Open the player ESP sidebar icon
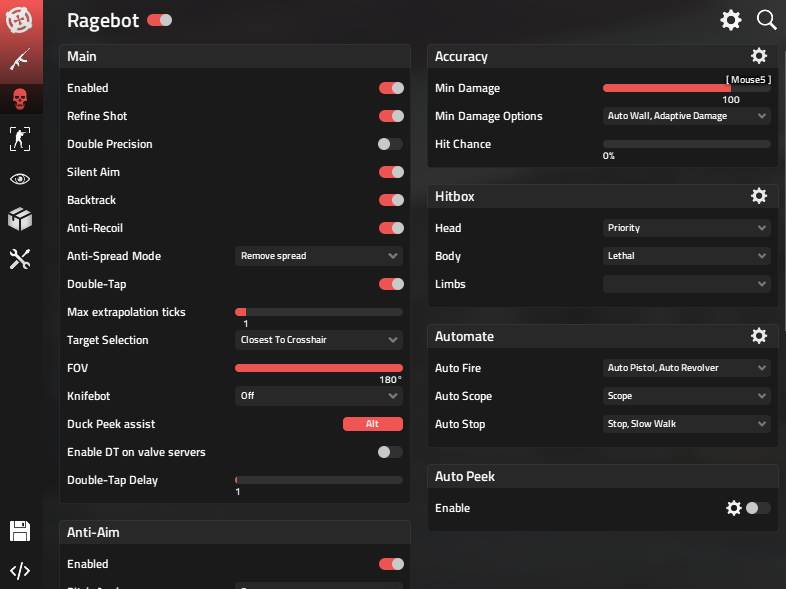This screenshot has height=589, width=786. coord(20,139)
